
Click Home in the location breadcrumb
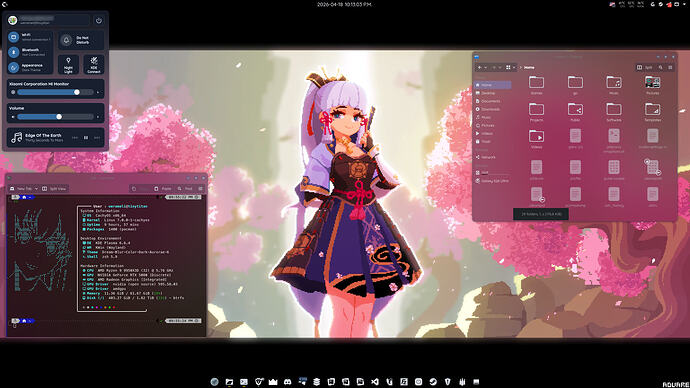529,67
